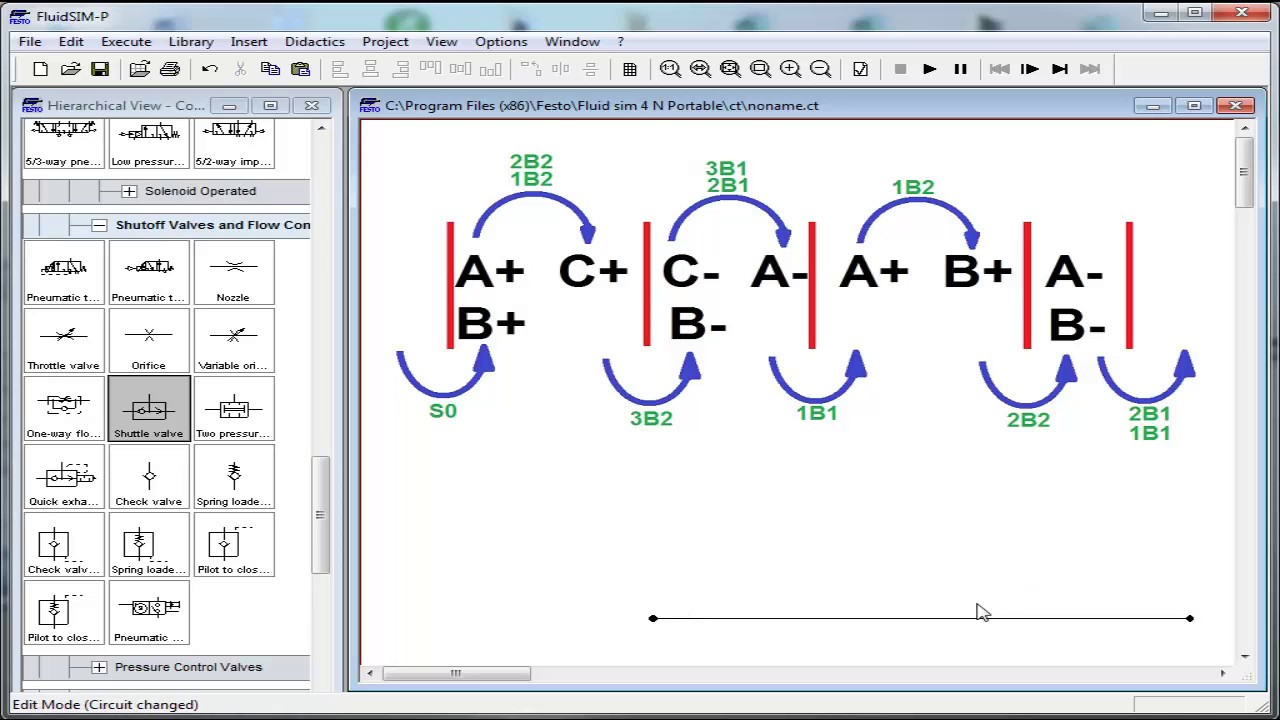Open the ? help menu
This screenshot has height=720, width=1280.
click(620, 41)
